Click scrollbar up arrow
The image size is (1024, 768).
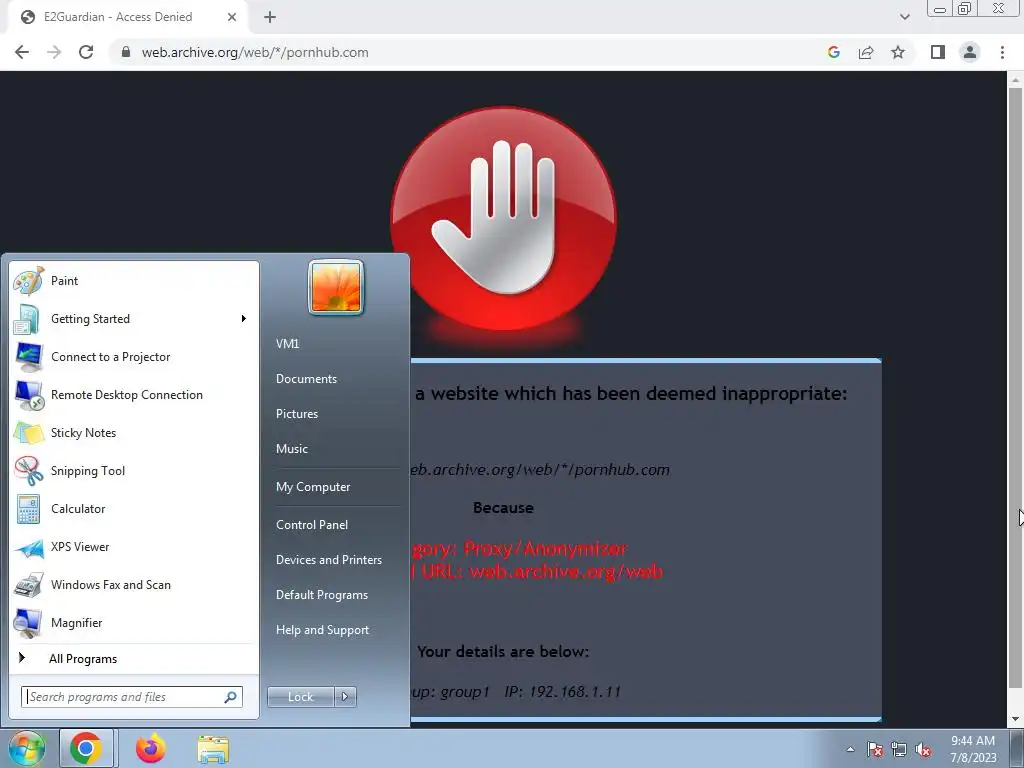[x=1015, y=80]
